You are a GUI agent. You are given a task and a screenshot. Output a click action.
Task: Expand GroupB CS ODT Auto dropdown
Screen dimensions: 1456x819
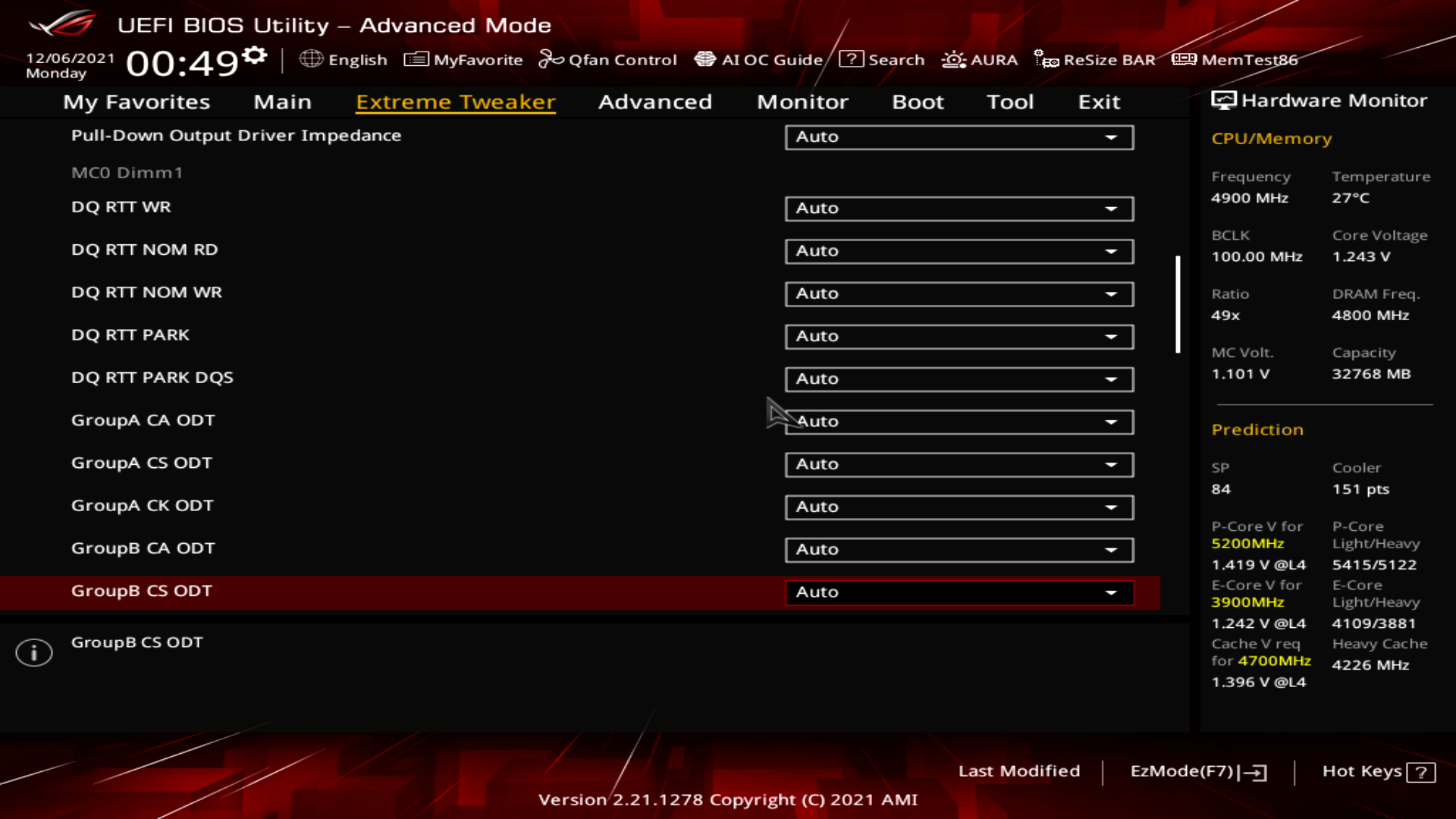click(959, 592)
